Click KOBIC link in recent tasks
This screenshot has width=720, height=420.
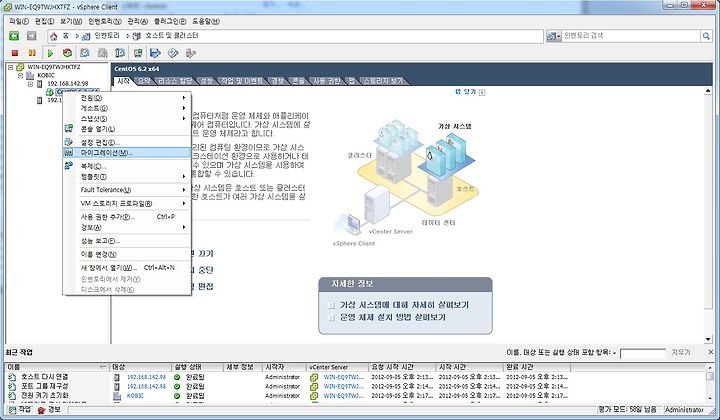click(135, 396)
